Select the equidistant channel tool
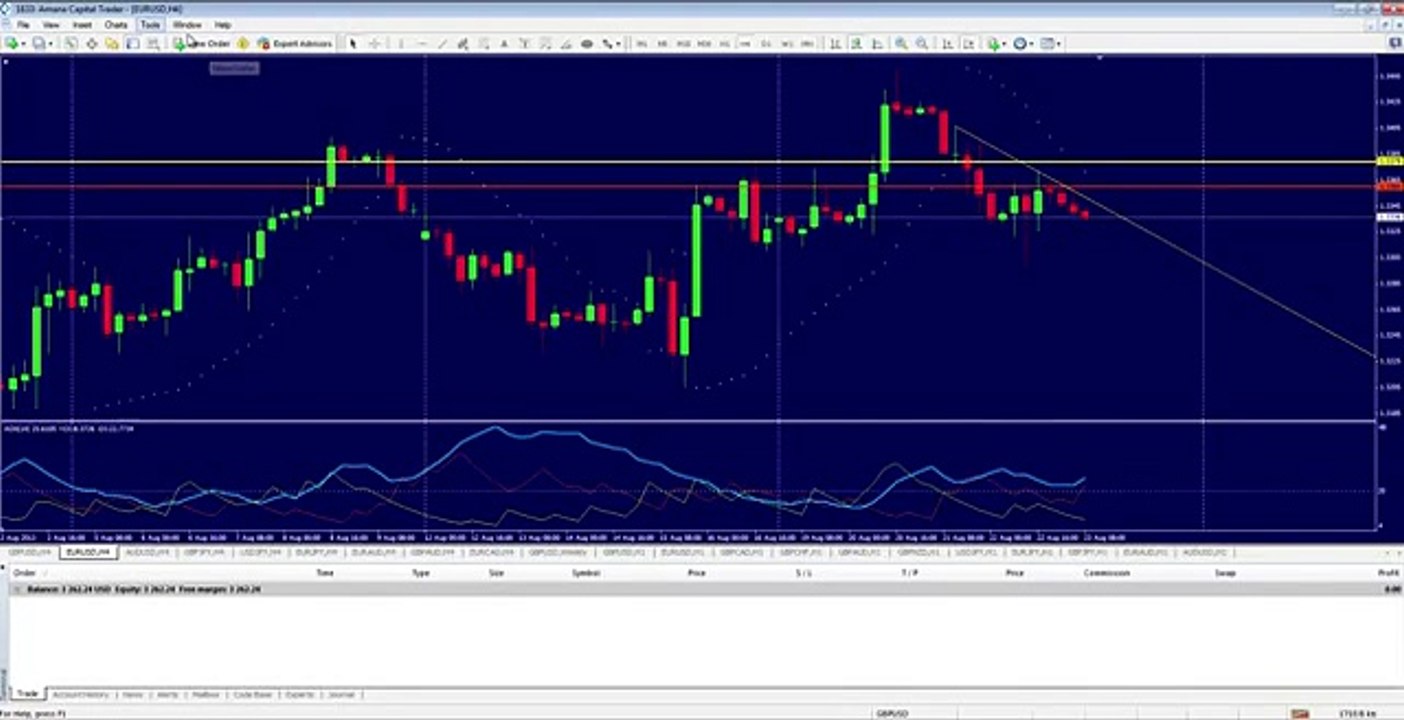Image resolution: width=1404 pixels, height=720 pixels. pos(463,43)
